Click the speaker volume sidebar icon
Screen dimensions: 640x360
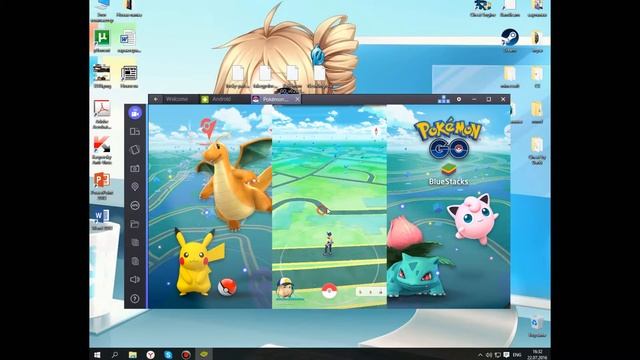click(135, 280)
